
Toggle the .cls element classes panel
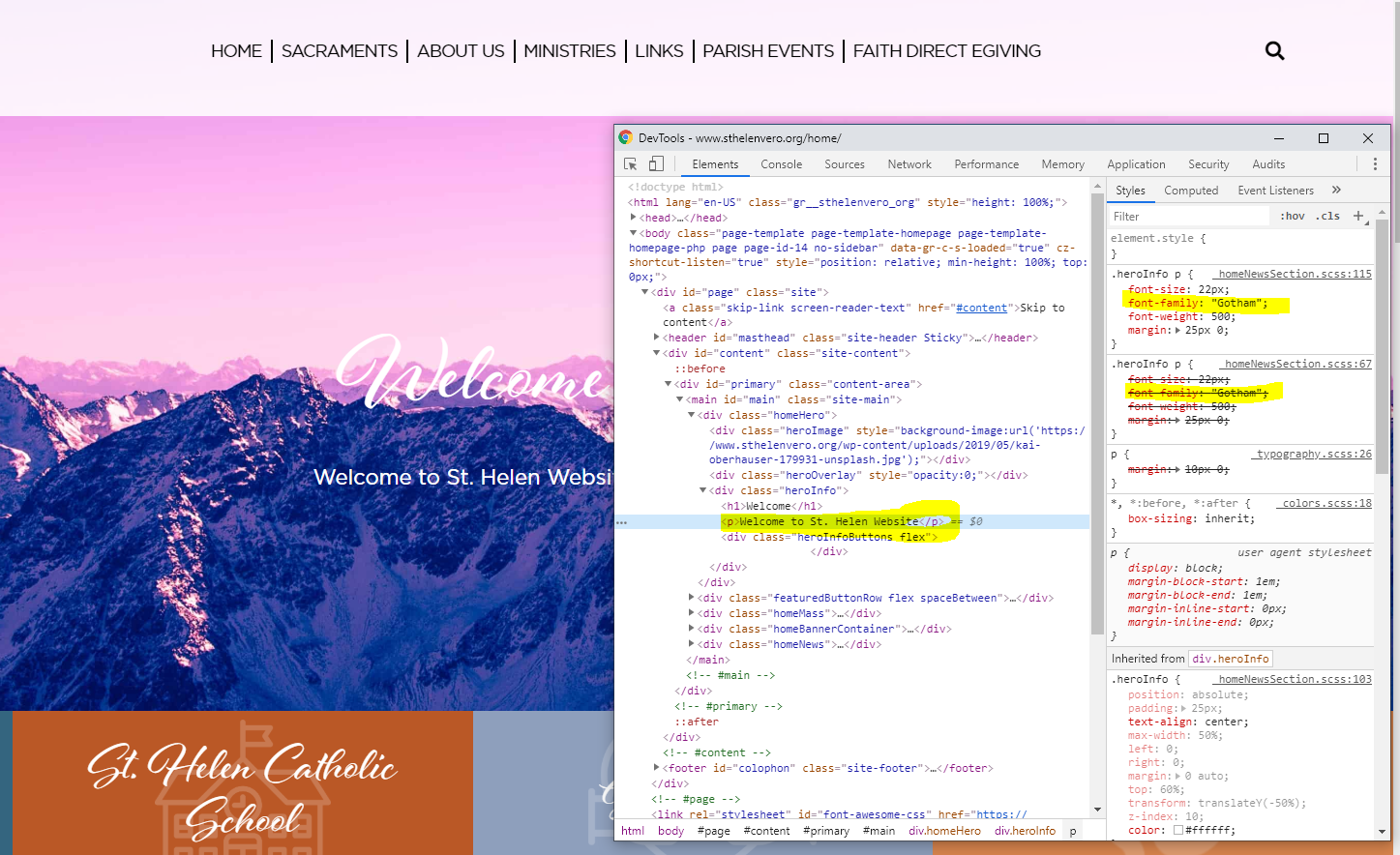1327,217
